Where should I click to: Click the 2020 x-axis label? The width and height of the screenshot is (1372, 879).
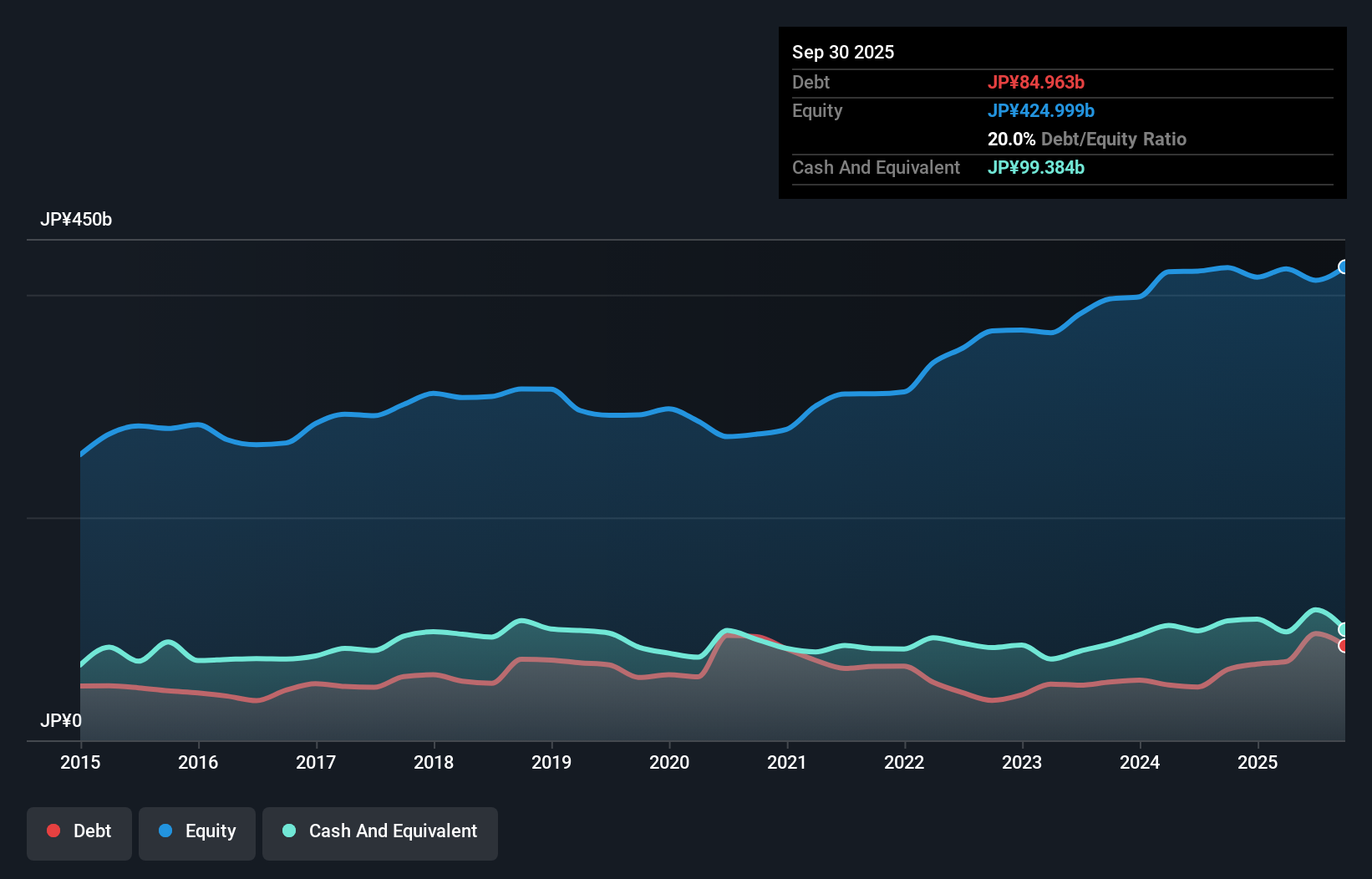pyautogui.click(x=669, y=762)
